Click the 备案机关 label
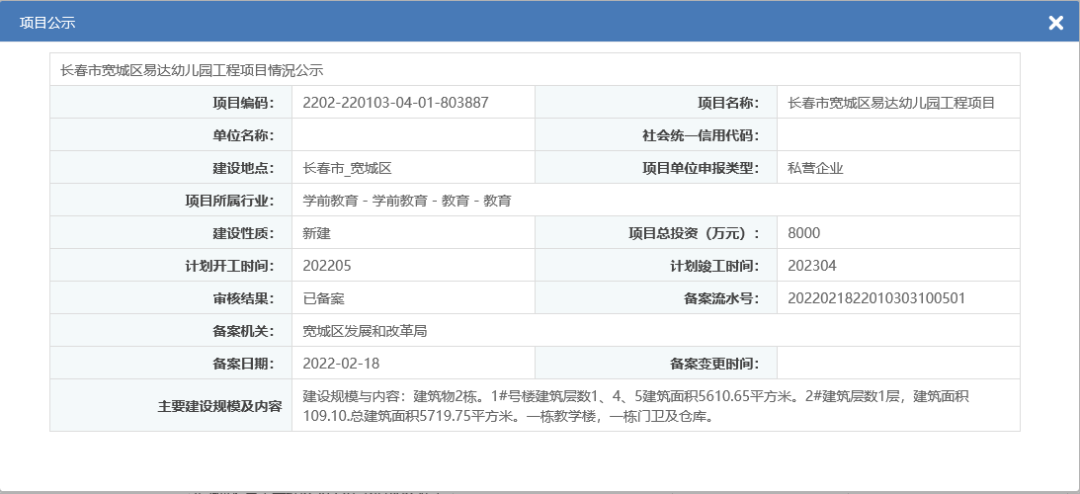Screen dimensions: 1080x494 [242, 331]
